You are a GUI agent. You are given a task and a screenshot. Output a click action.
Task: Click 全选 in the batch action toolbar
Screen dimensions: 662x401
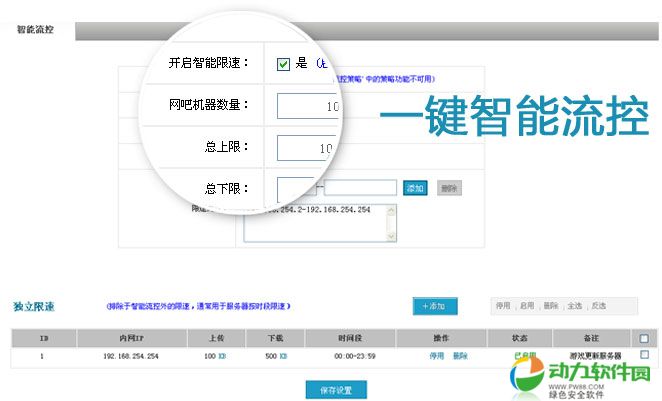coord(575,306)
